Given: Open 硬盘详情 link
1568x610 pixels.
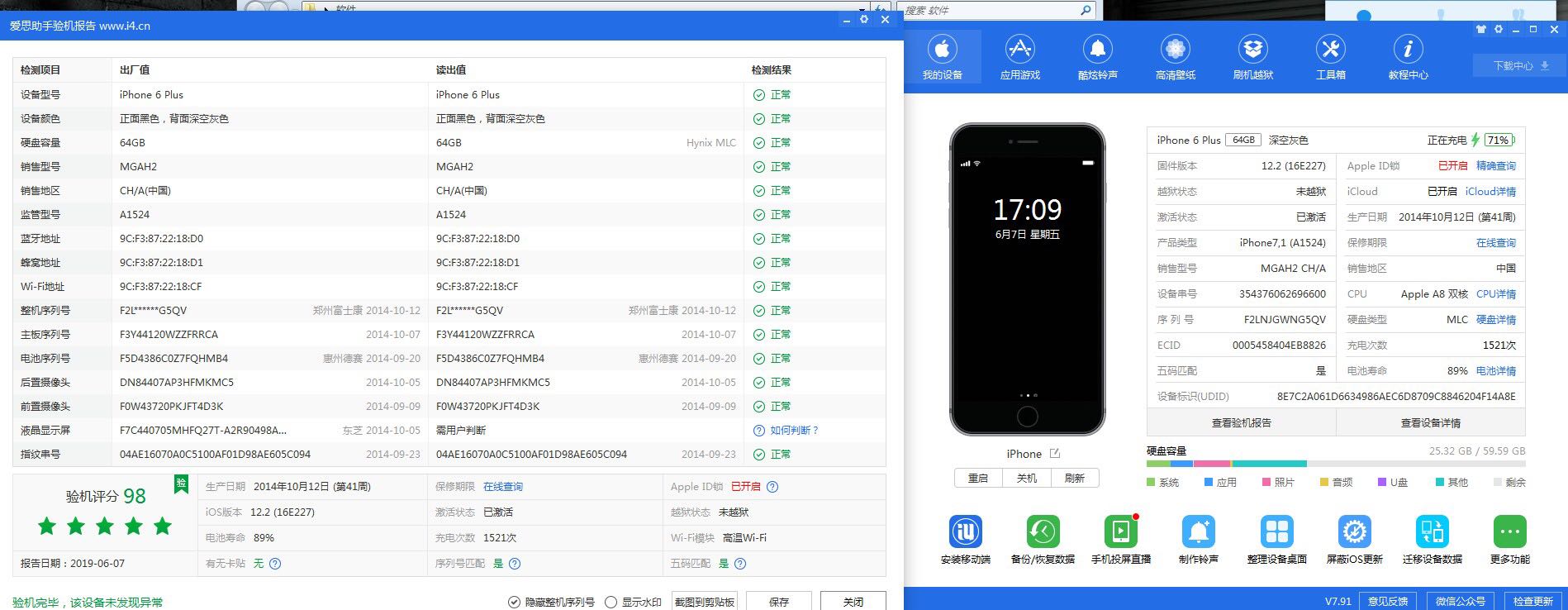Looking at the screenshot, I should click(x=1496, y=320).
